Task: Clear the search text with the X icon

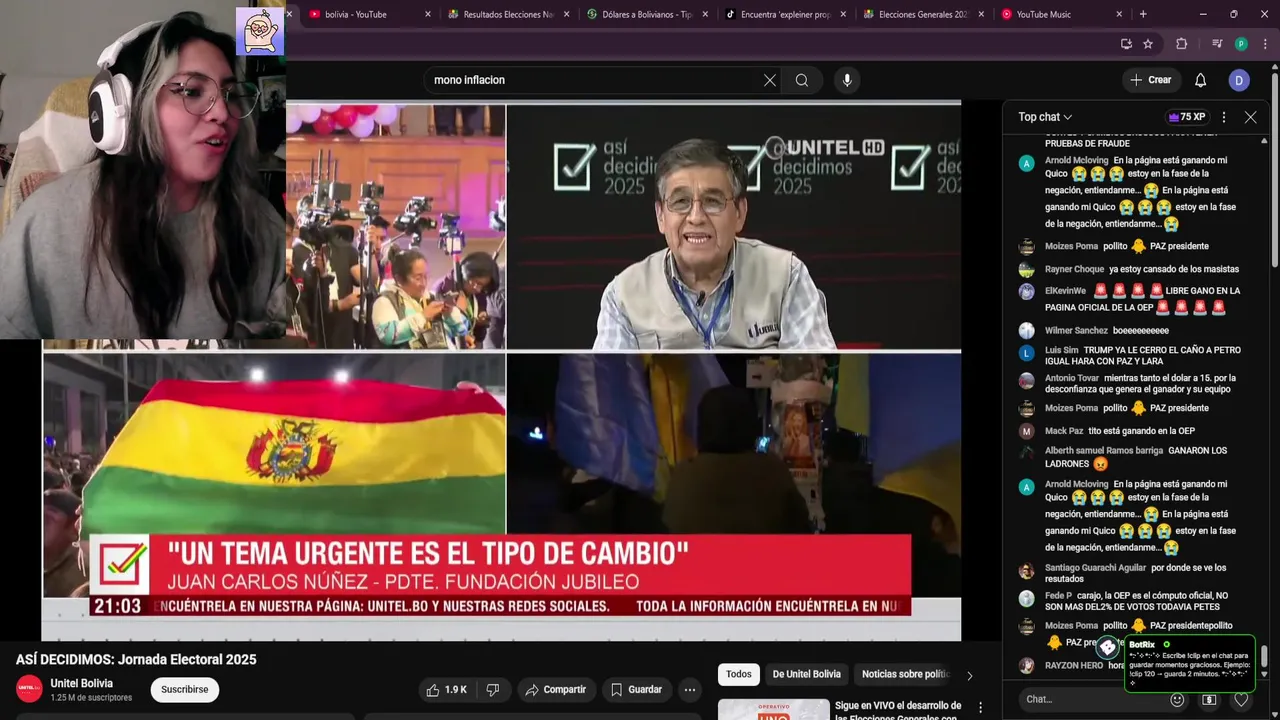Action: click(x=770, y=80)
